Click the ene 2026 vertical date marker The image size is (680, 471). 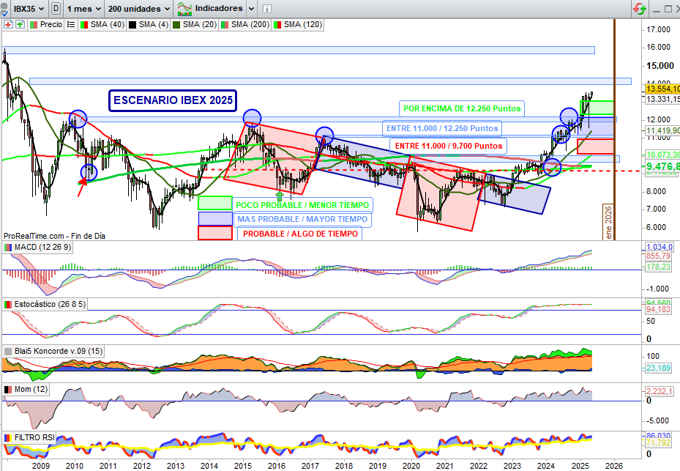click(x=608, y=222)
